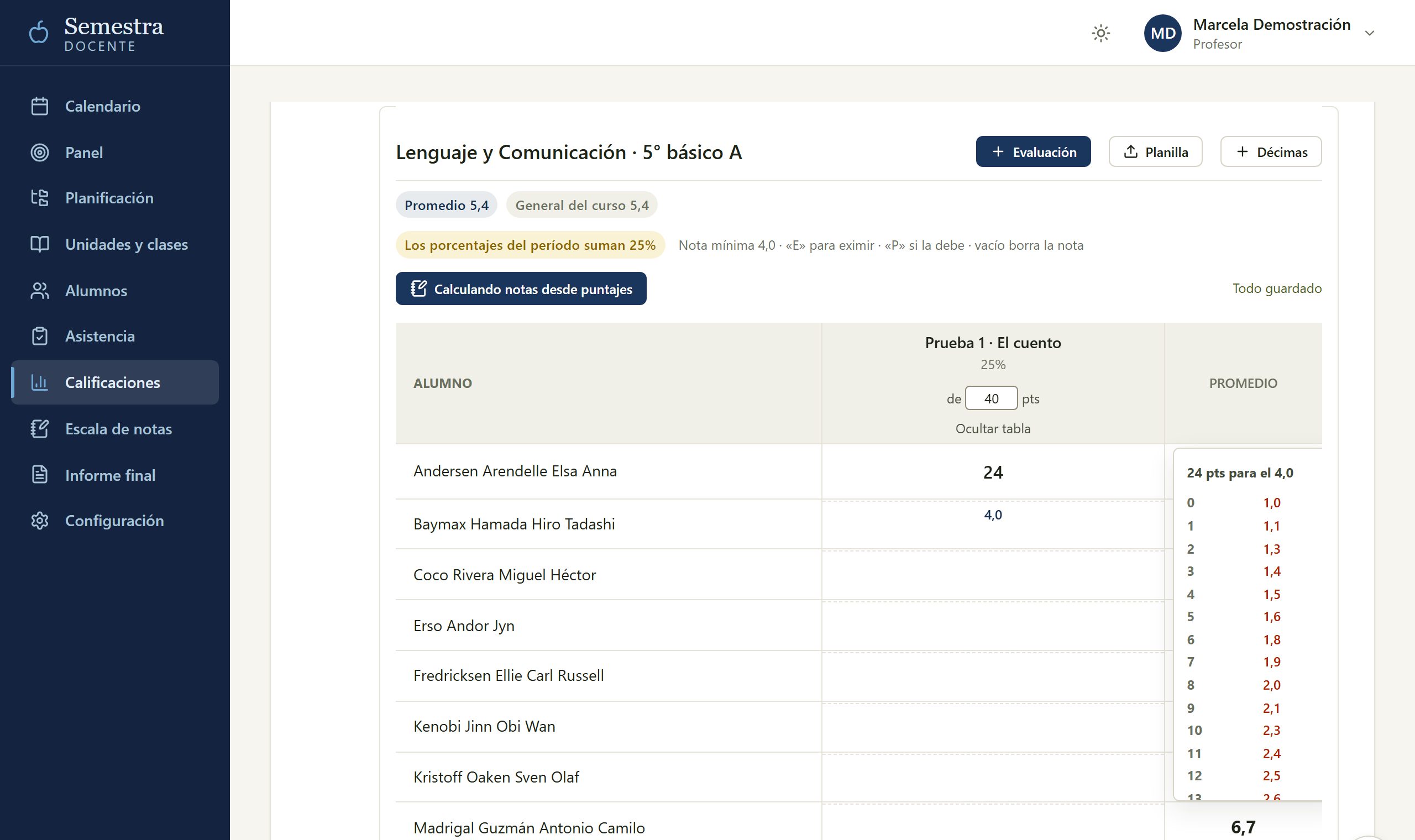Click the Escala de notas icon

click(x=40, y=429)
